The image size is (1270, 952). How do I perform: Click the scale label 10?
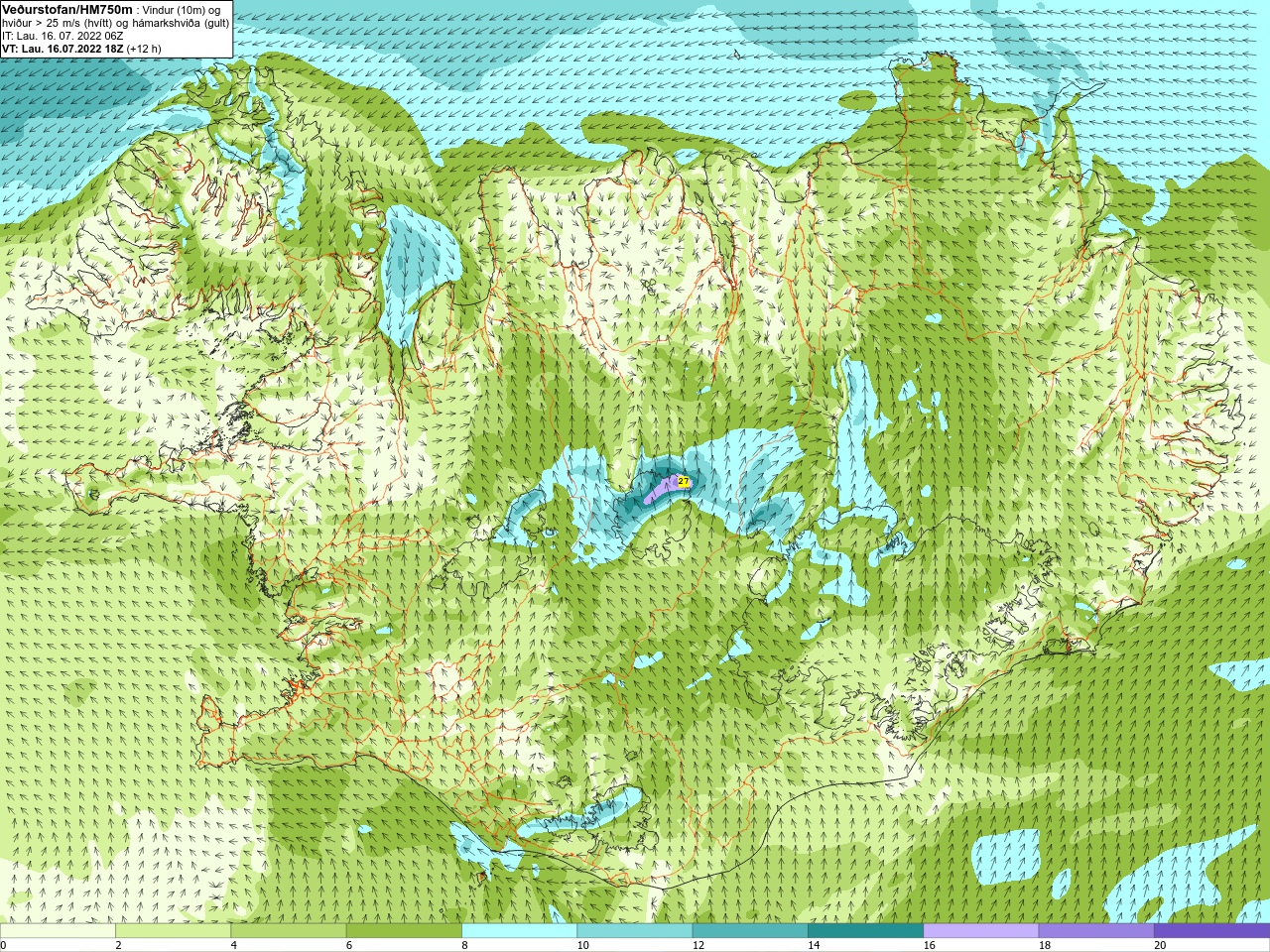(582, 945)
